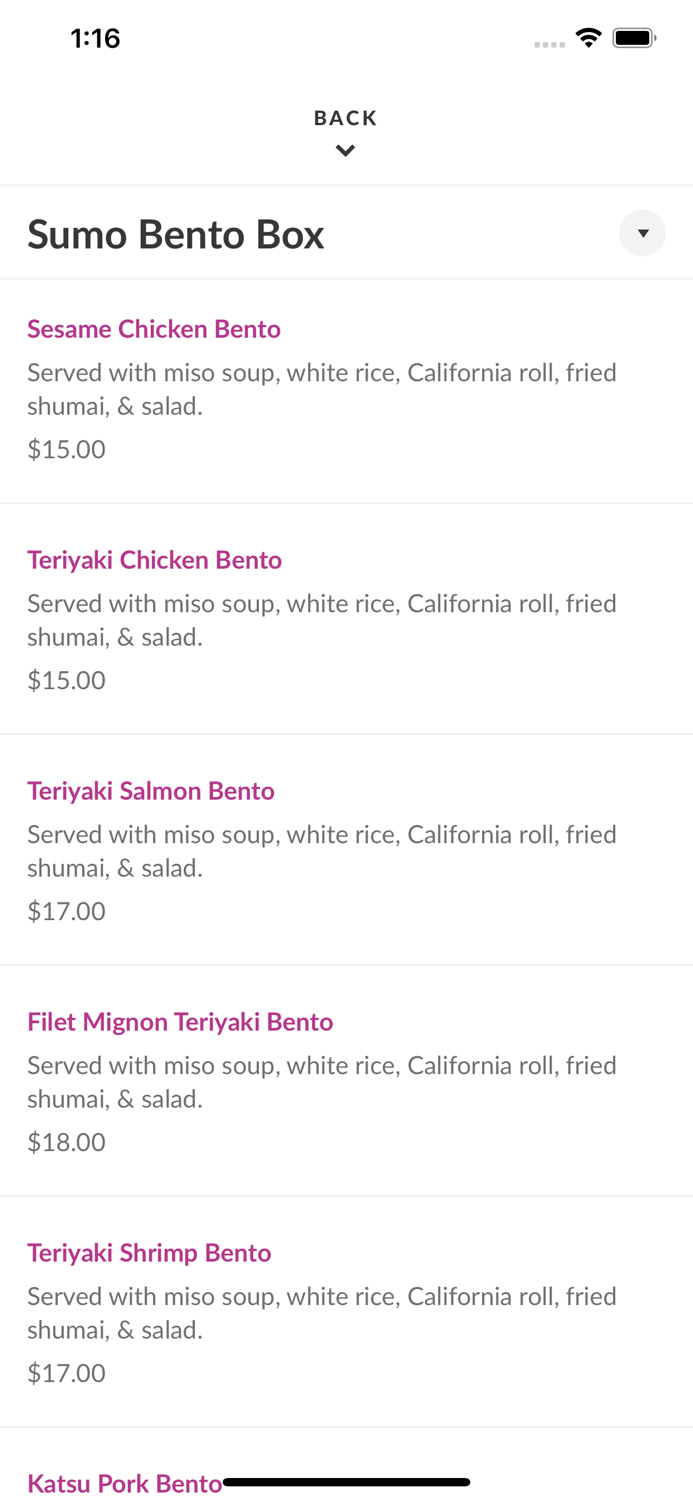Click the down chevron below BACK

pos(345,151)
